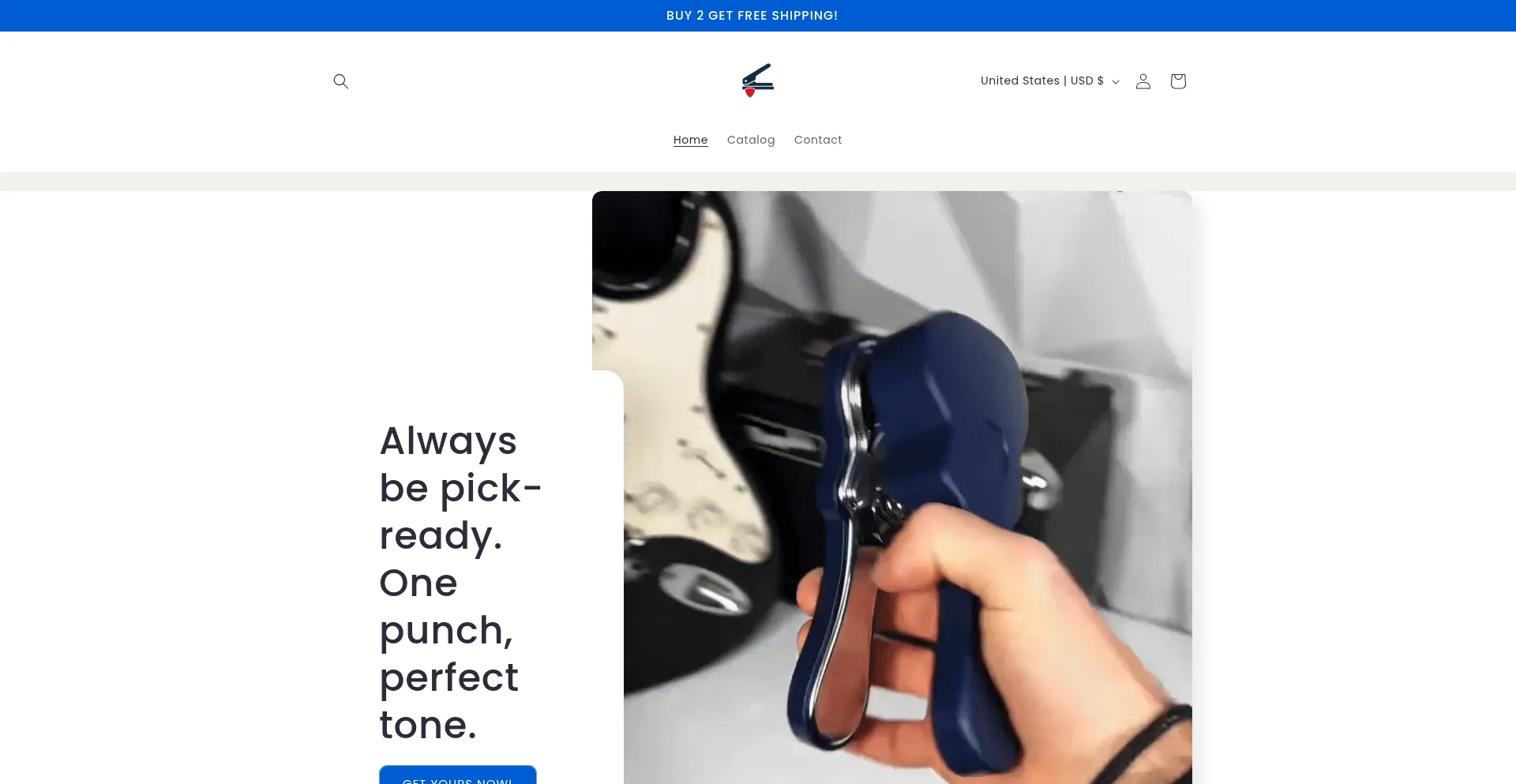Go to the Home menu item
Viewport: 1516px width, 784px height.
pyautogui.click(x=690, y=140)
